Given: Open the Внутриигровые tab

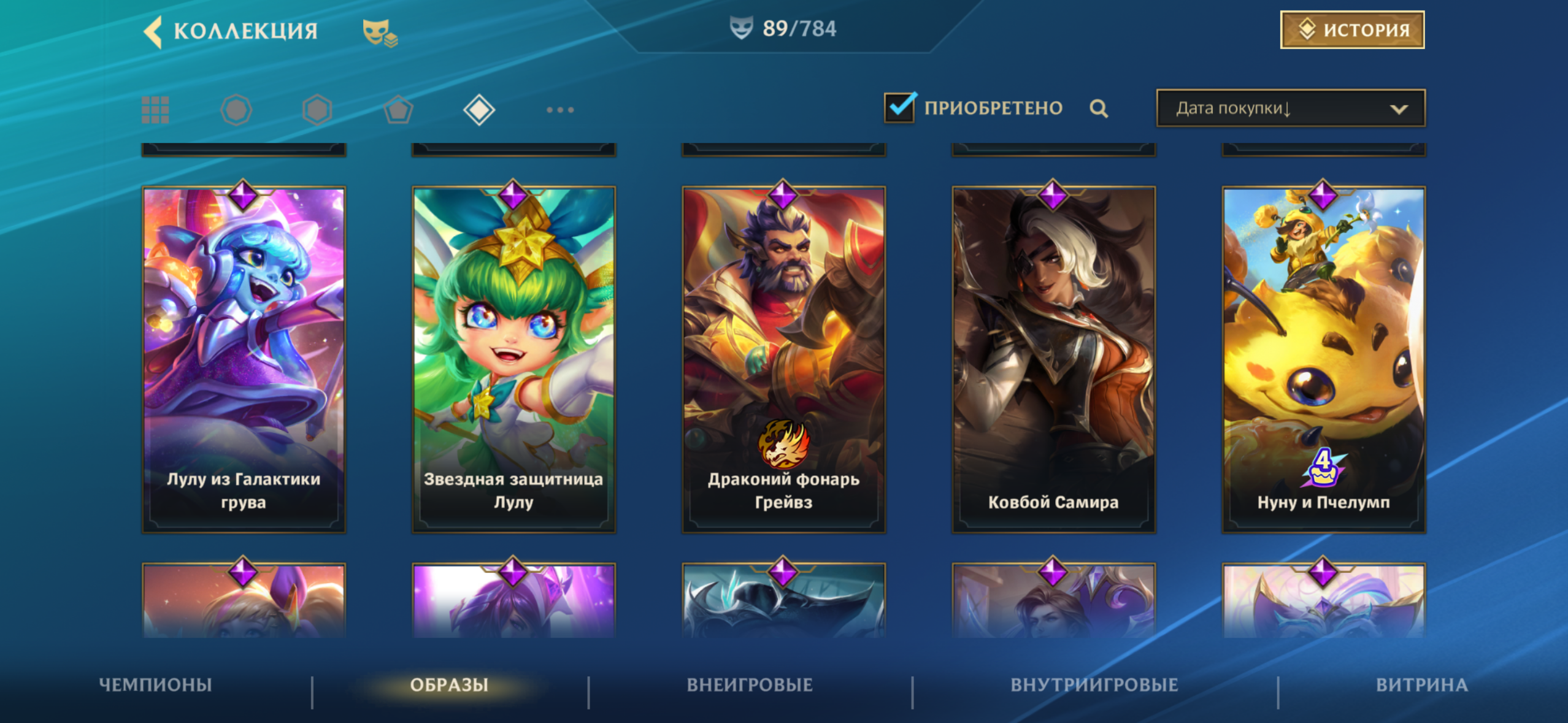Looking at the screenshot, I should point(1094,684).
